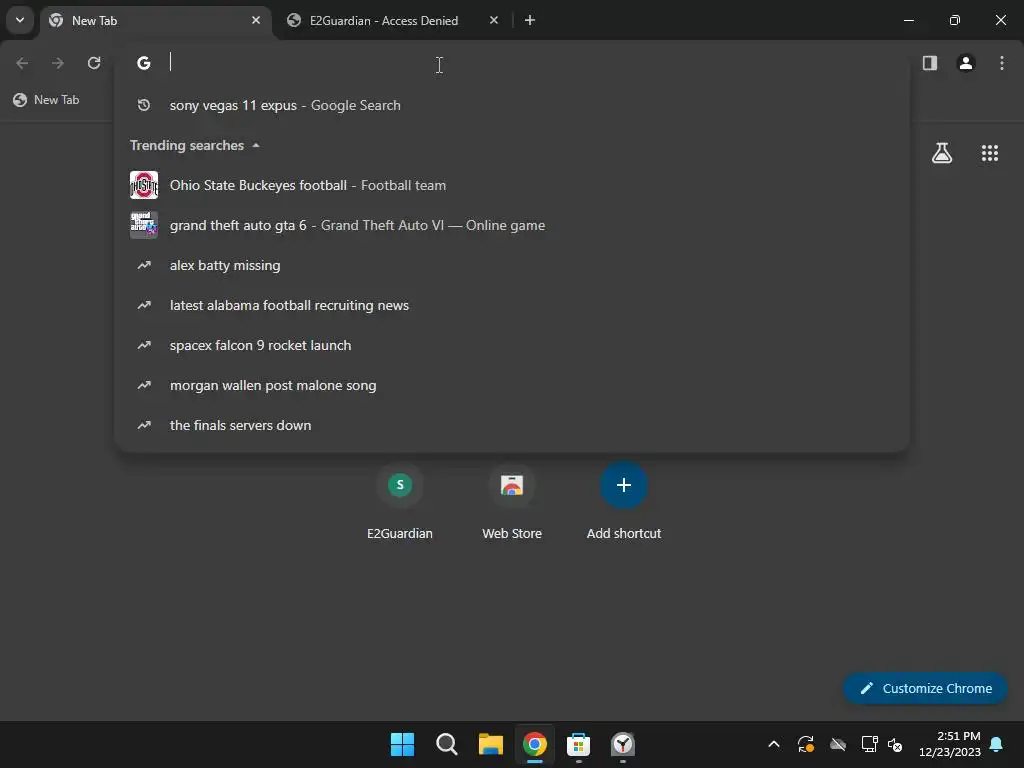The image size is (1024, 768).
Task: Open the clock showing 2:51 PM
Action: [950, 744]
